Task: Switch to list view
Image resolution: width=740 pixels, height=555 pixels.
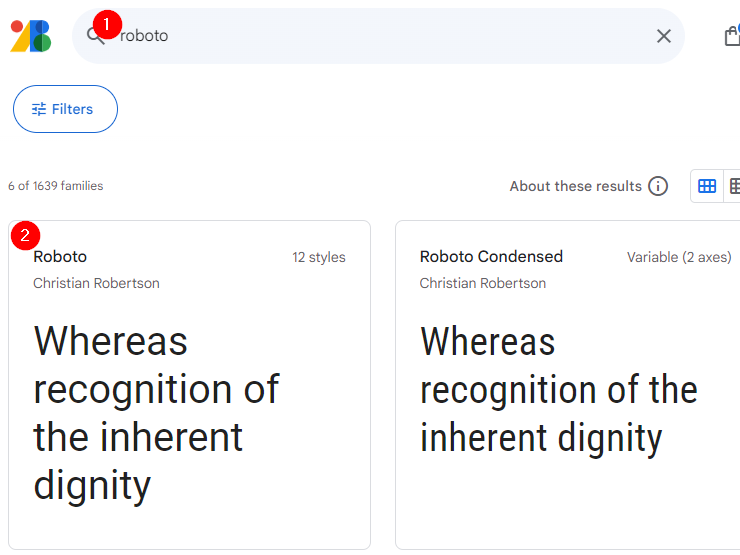Action: [735, 186]
